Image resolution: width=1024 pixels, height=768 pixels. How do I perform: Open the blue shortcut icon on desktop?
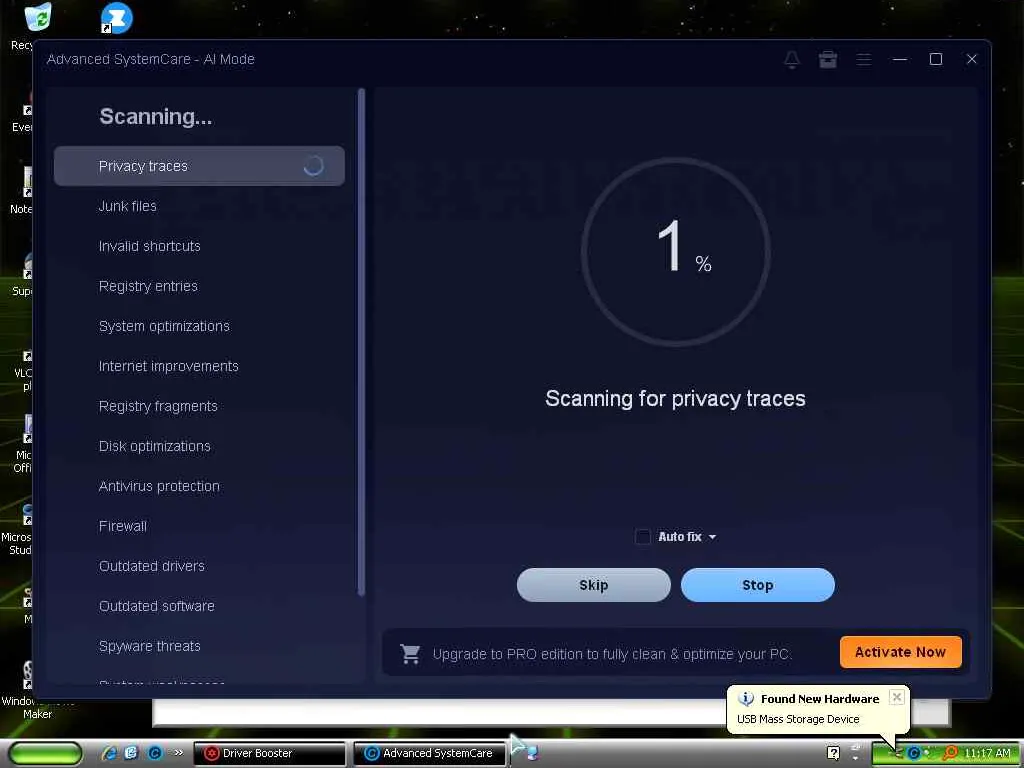(116, 18)
